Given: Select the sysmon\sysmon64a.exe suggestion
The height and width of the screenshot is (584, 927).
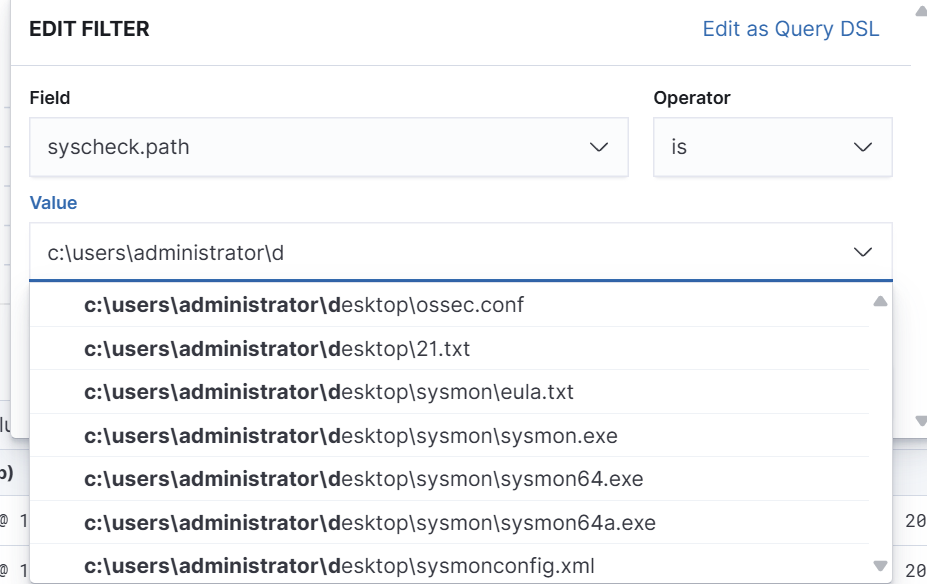Looking at the screenshot, I should (370, 523).
